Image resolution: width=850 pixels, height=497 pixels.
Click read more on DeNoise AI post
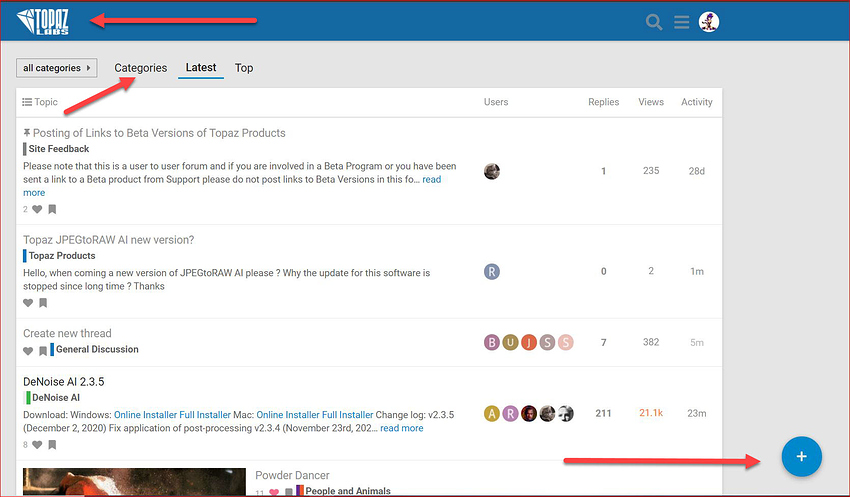pyautogui.click(x=402, y=428)
